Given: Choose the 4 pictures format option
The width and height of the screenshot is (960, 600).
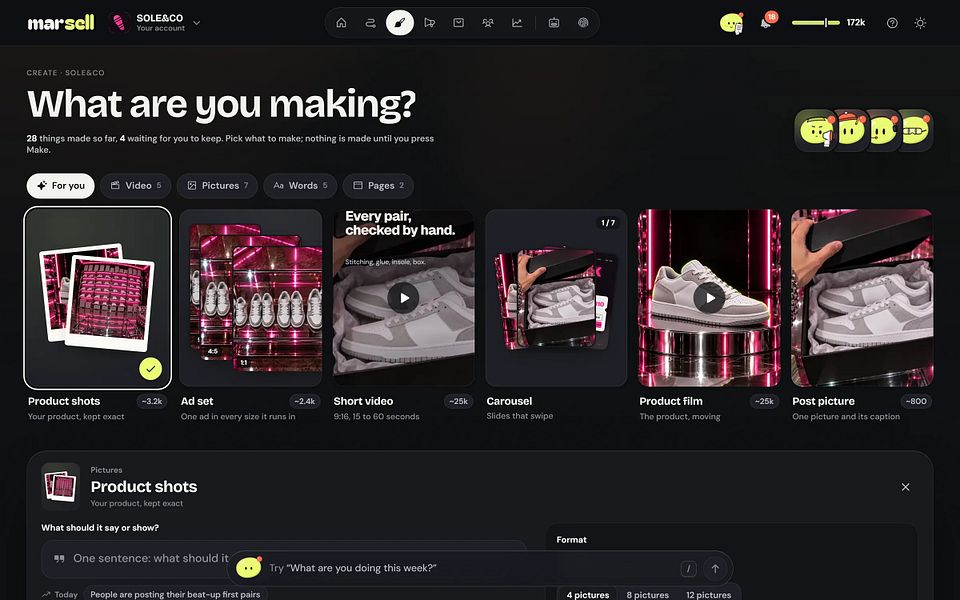Looking at the screenshot, I should [588, 594].
